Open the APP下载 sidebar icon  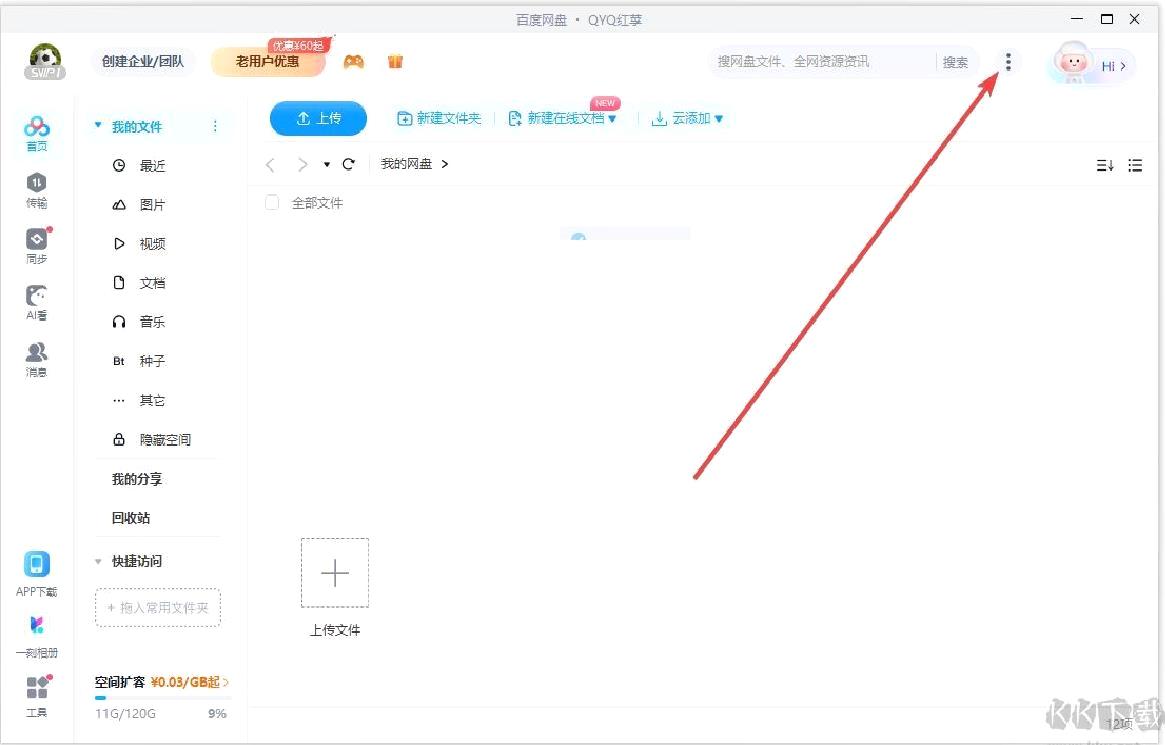36,574
